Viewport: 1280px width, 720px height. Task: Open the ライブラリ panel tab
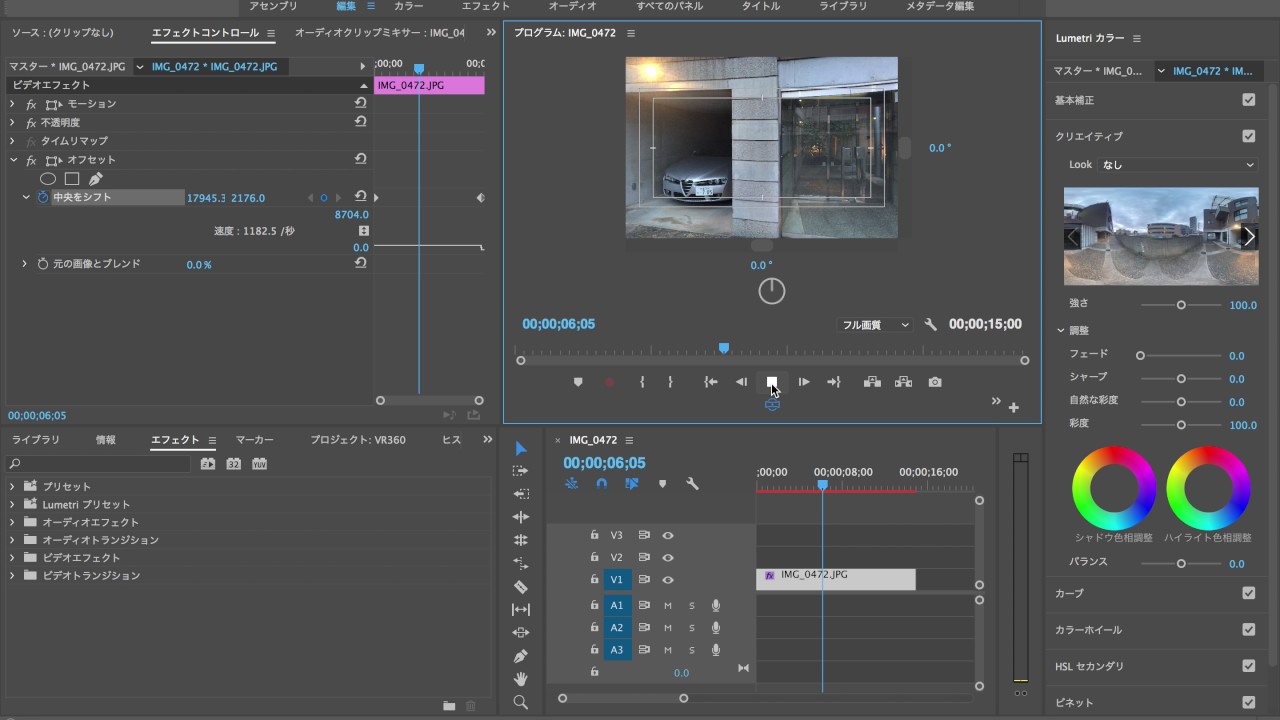click(x=36, y=440)
